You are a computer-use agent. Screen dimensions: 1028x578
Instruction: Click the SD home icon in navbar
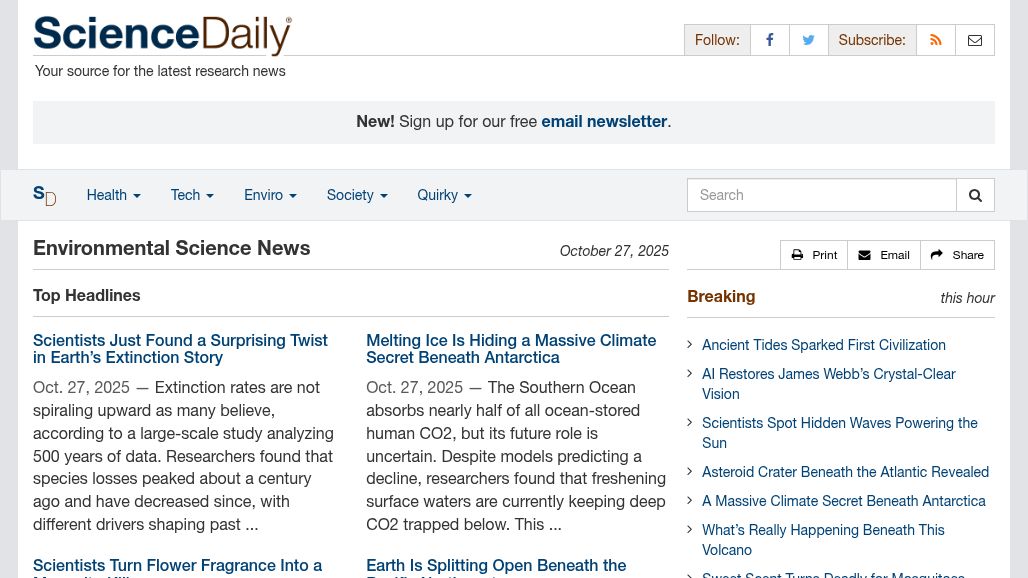pos(44,195)
